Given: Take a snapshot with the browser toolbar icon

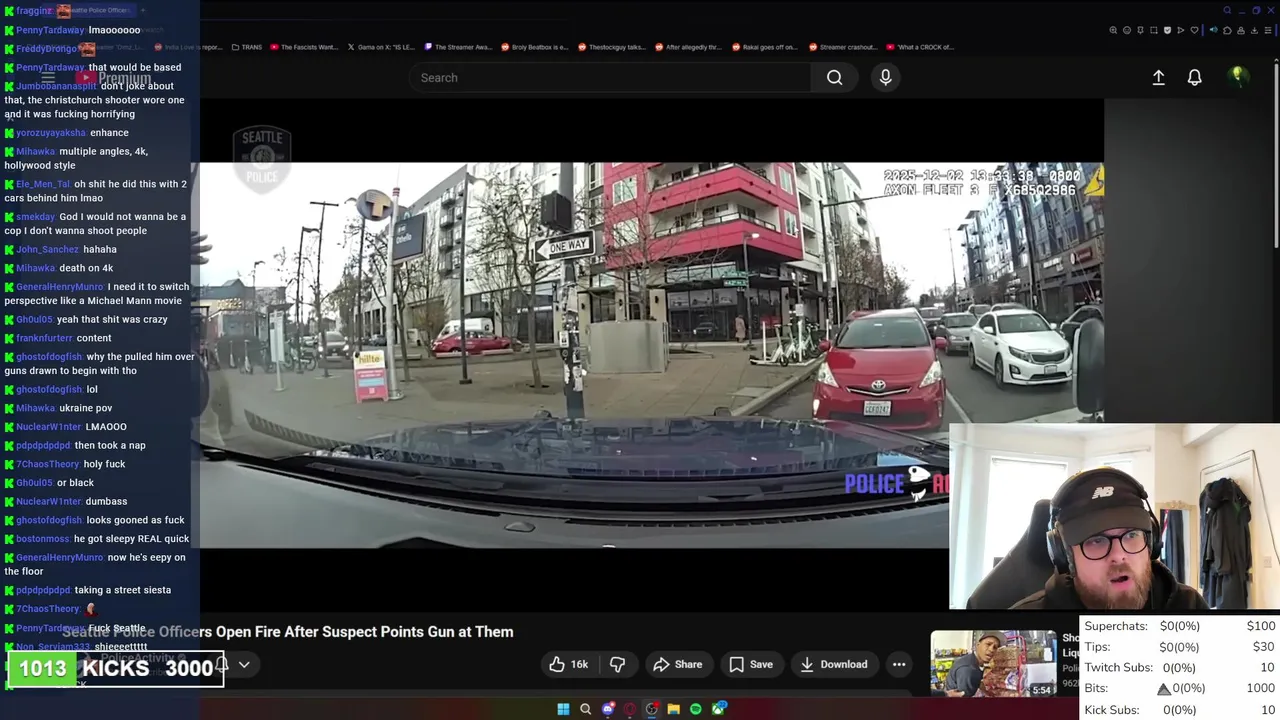Looking at the screenshot, I should (1154, 30).
